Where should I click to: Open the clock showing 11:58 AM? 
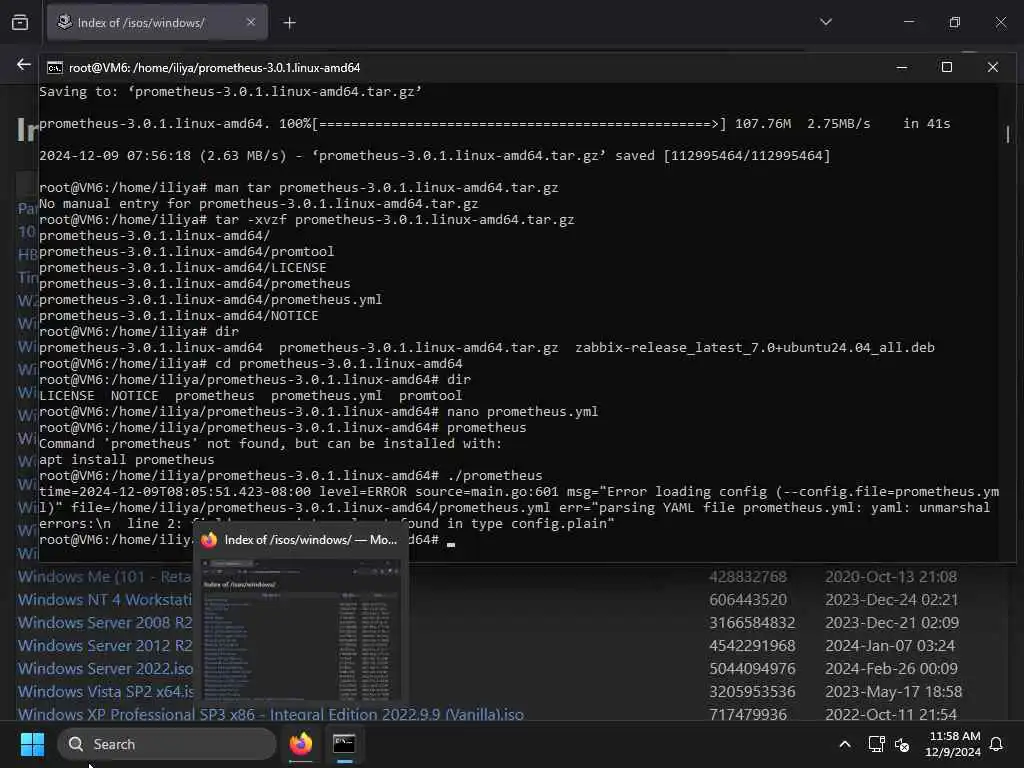coord(953,744)
